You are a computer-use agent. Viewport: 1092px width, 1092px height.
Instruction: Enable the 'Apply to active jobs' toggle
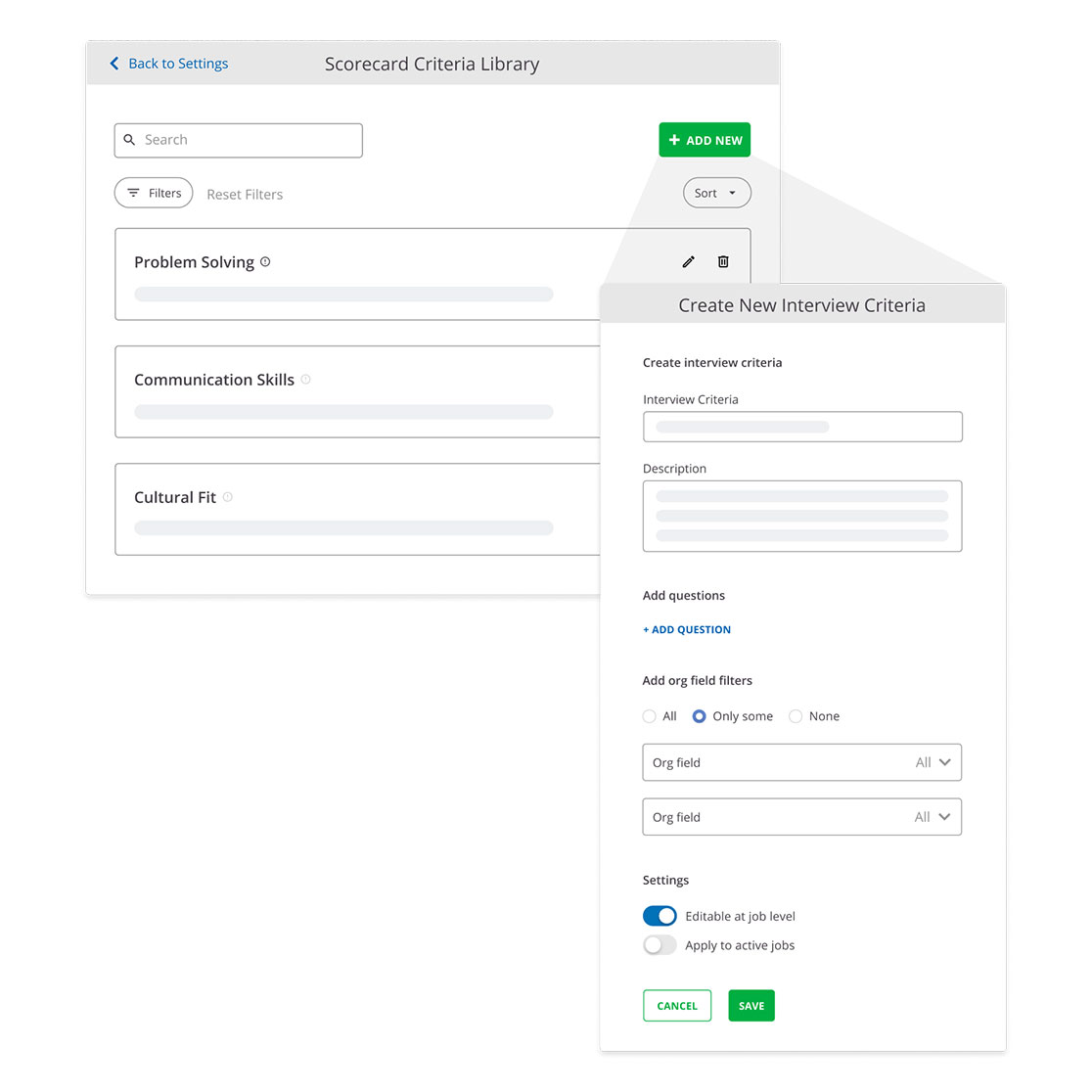660,945
